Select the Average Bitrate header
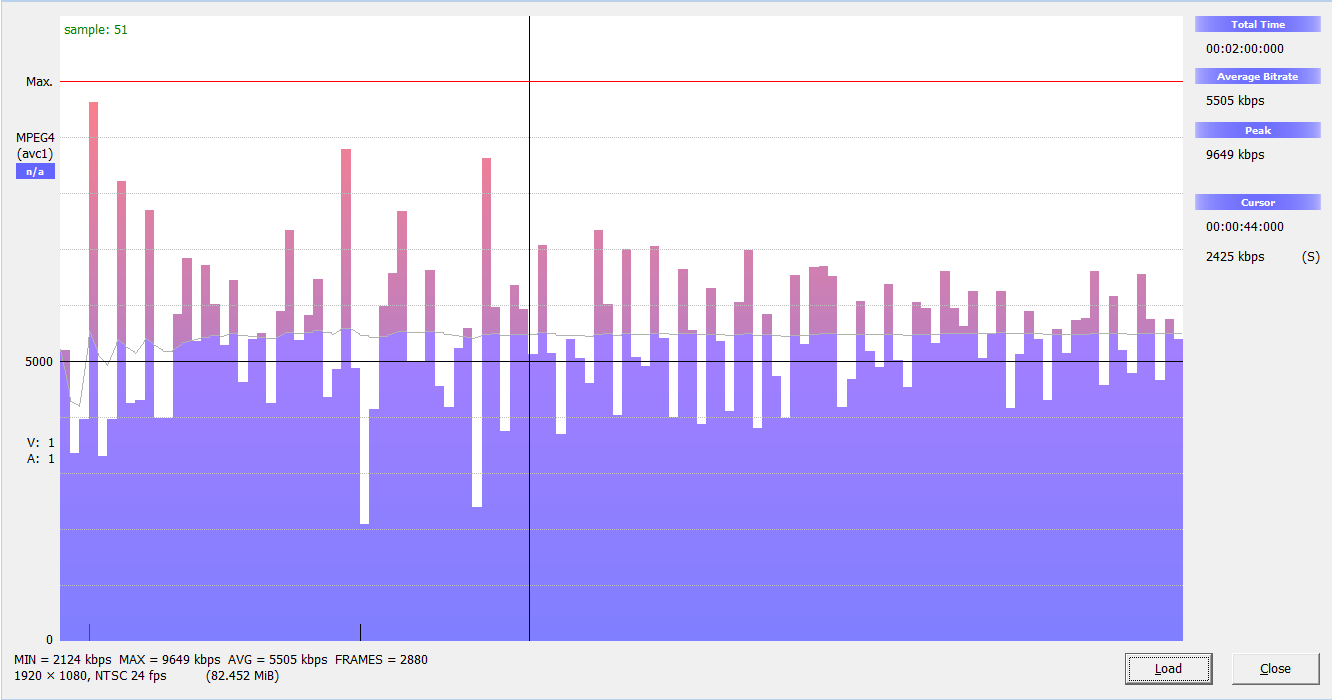 (1258, 76)
